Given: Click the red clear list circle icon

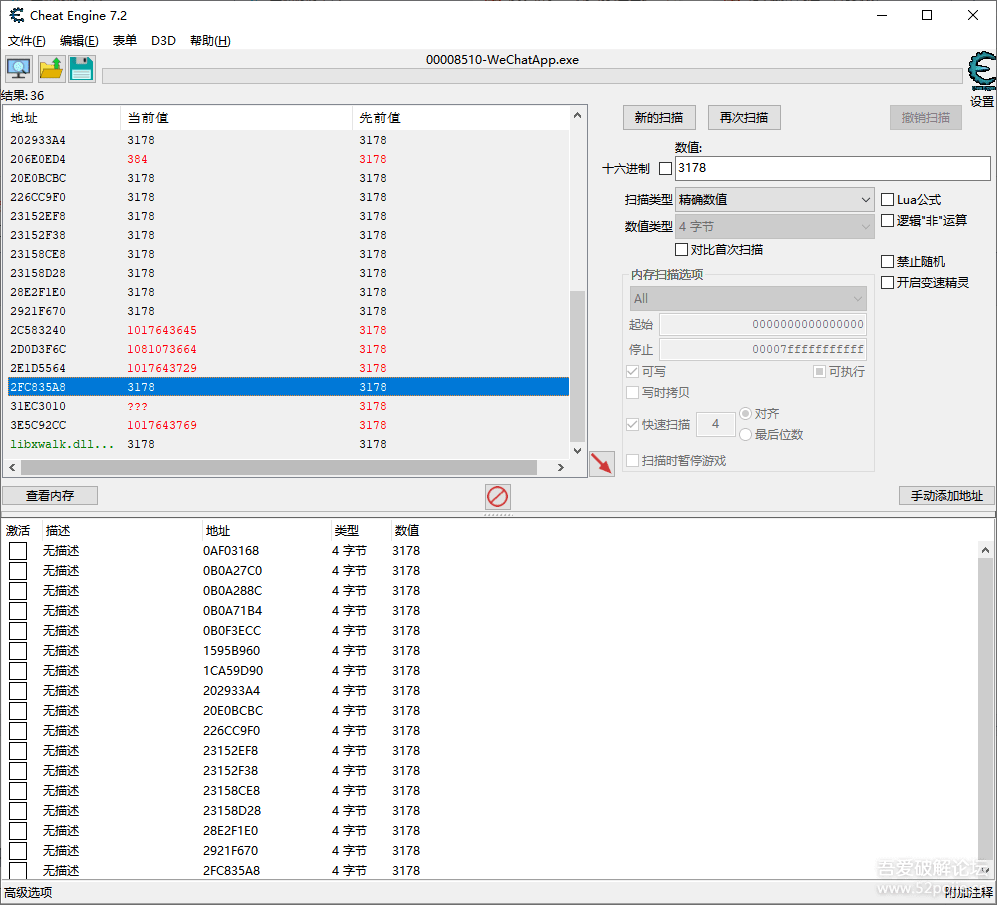Looking at the screenshot, I should 497,496.
